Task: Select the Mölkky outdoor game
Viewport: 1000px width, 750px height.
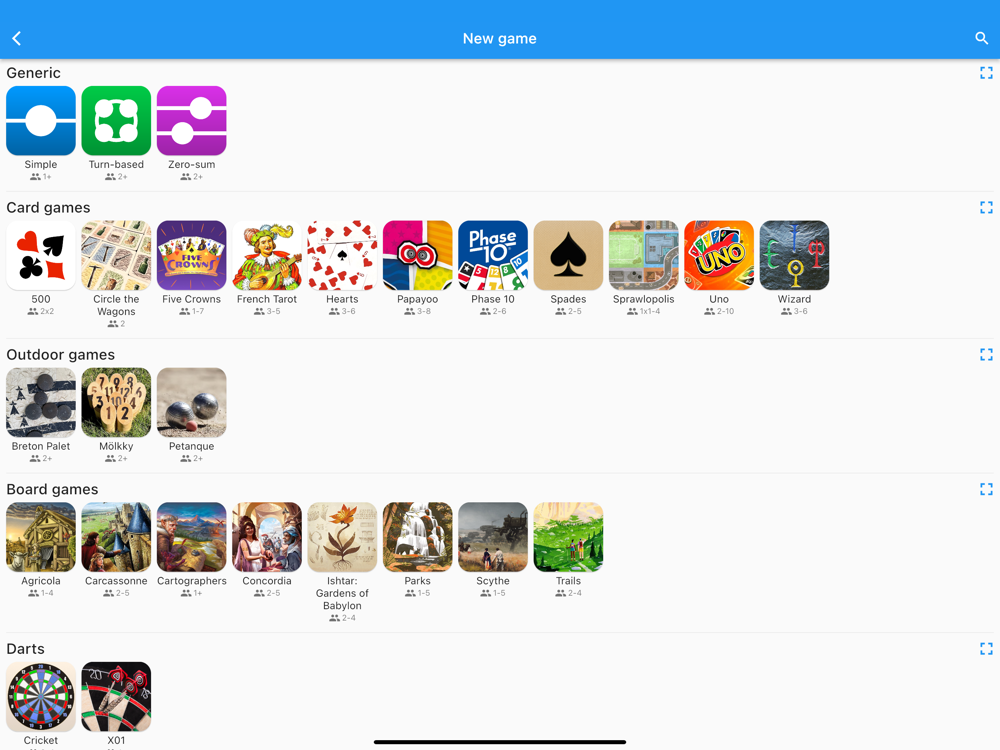Action: tap(116, 402)
